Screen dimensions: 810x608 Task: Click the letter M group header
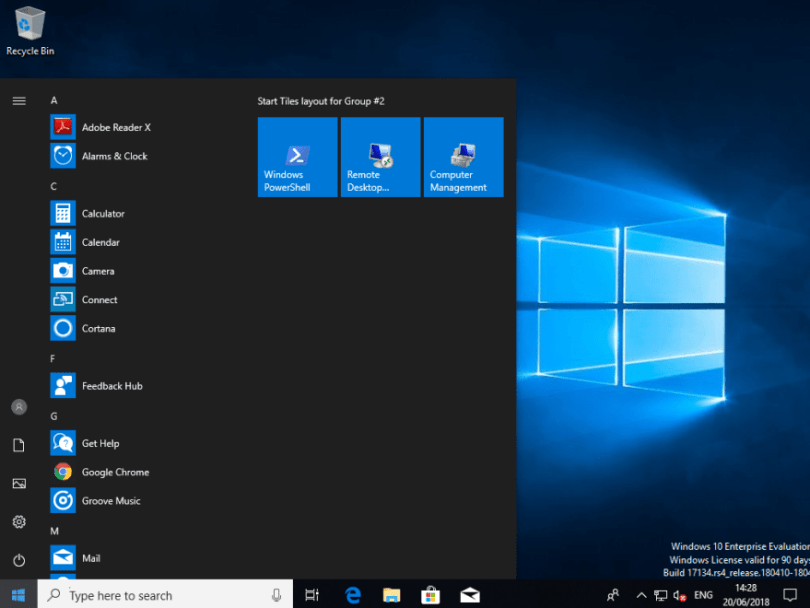pyautogui.click(x=54, y=531)
